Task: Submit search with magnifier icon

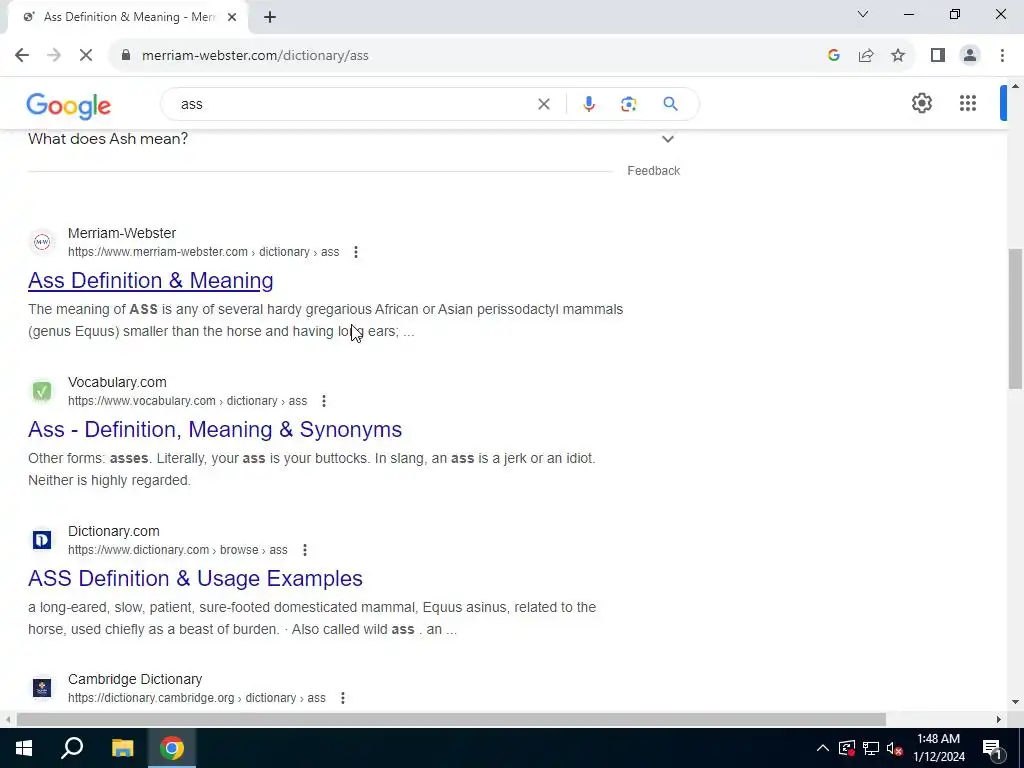Action: (670, 104)
